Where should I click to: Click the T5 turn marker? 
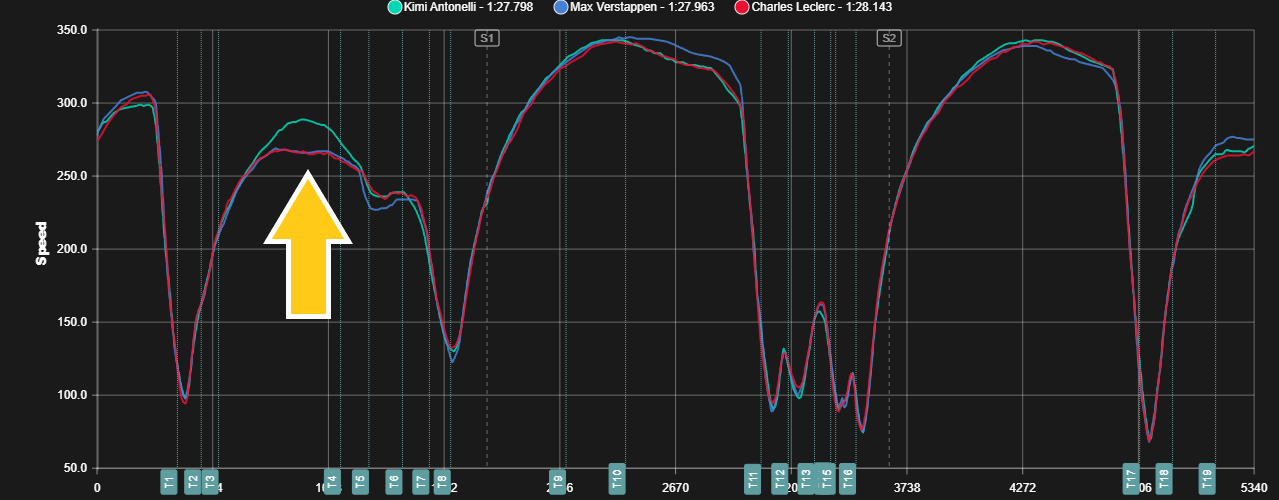tap(360, 481)
